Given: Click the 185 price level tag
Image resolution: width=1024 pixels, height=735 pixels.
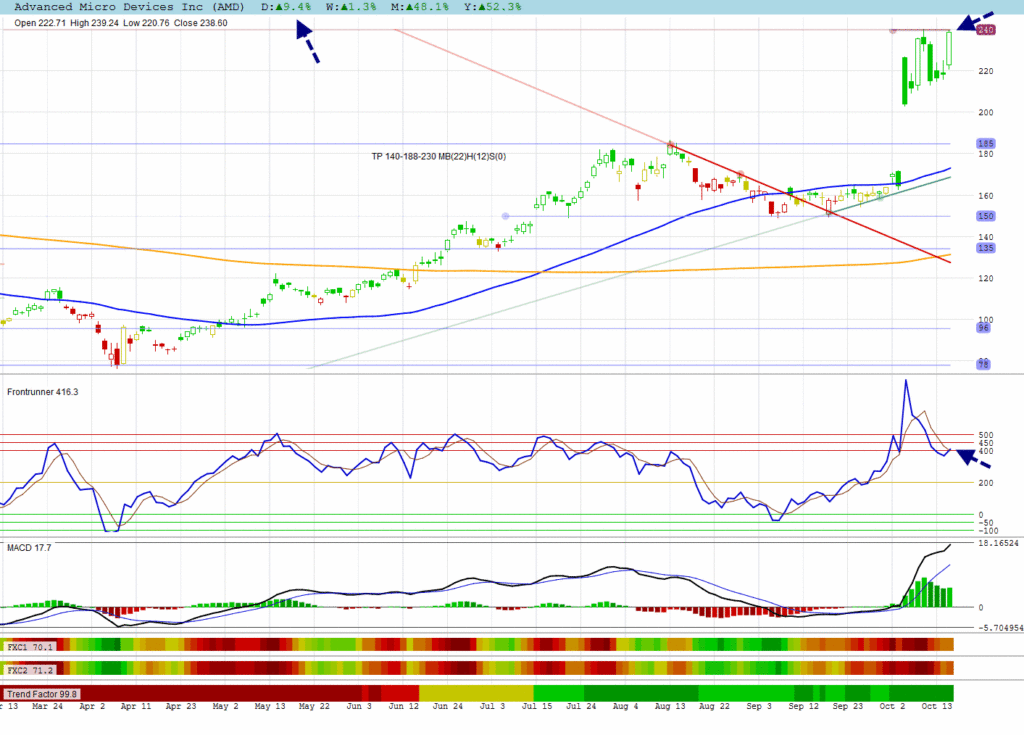Looking at the screenshot, I should 985,144.
